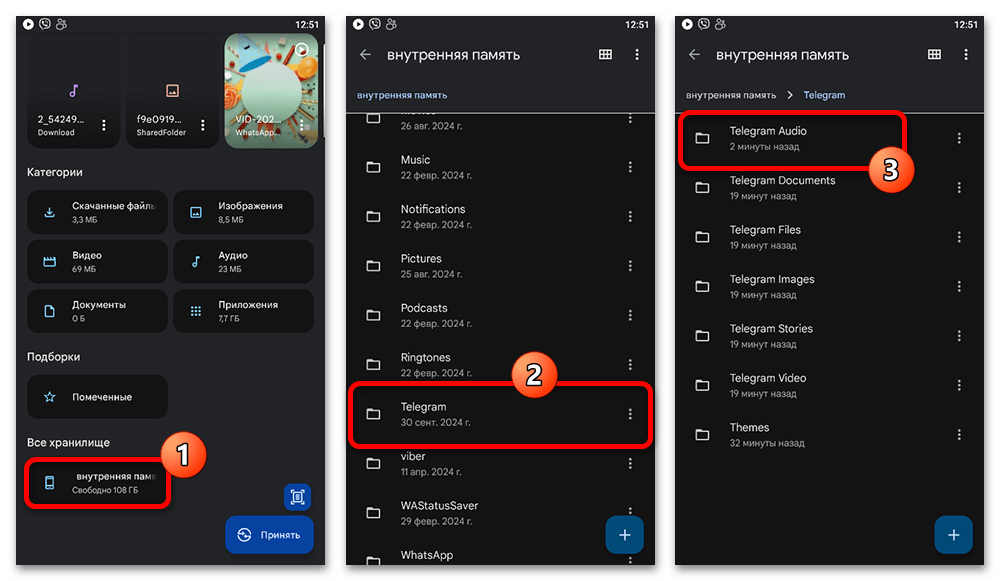Open the Telegram Video folder
The image size is (1000, 581).
829,385
